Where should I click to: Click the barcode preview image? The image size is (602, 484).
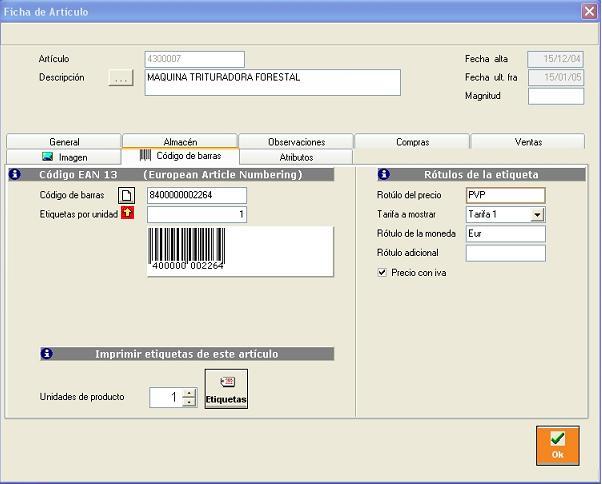(240, 251)
